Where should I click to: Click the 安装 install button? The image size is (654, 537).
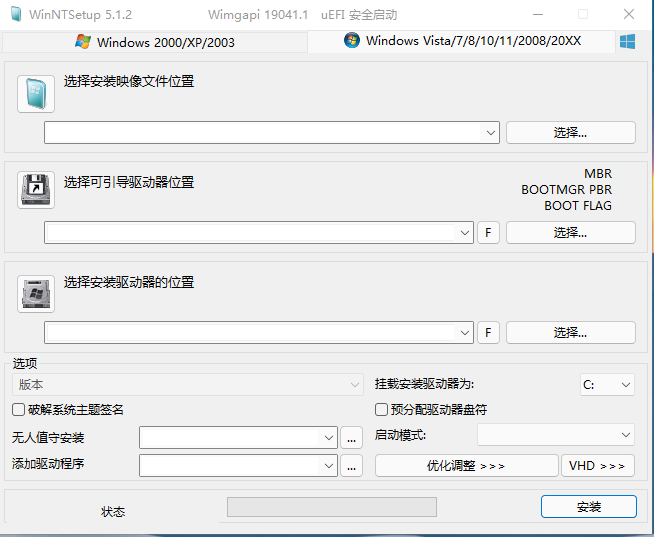coord(589,507)
